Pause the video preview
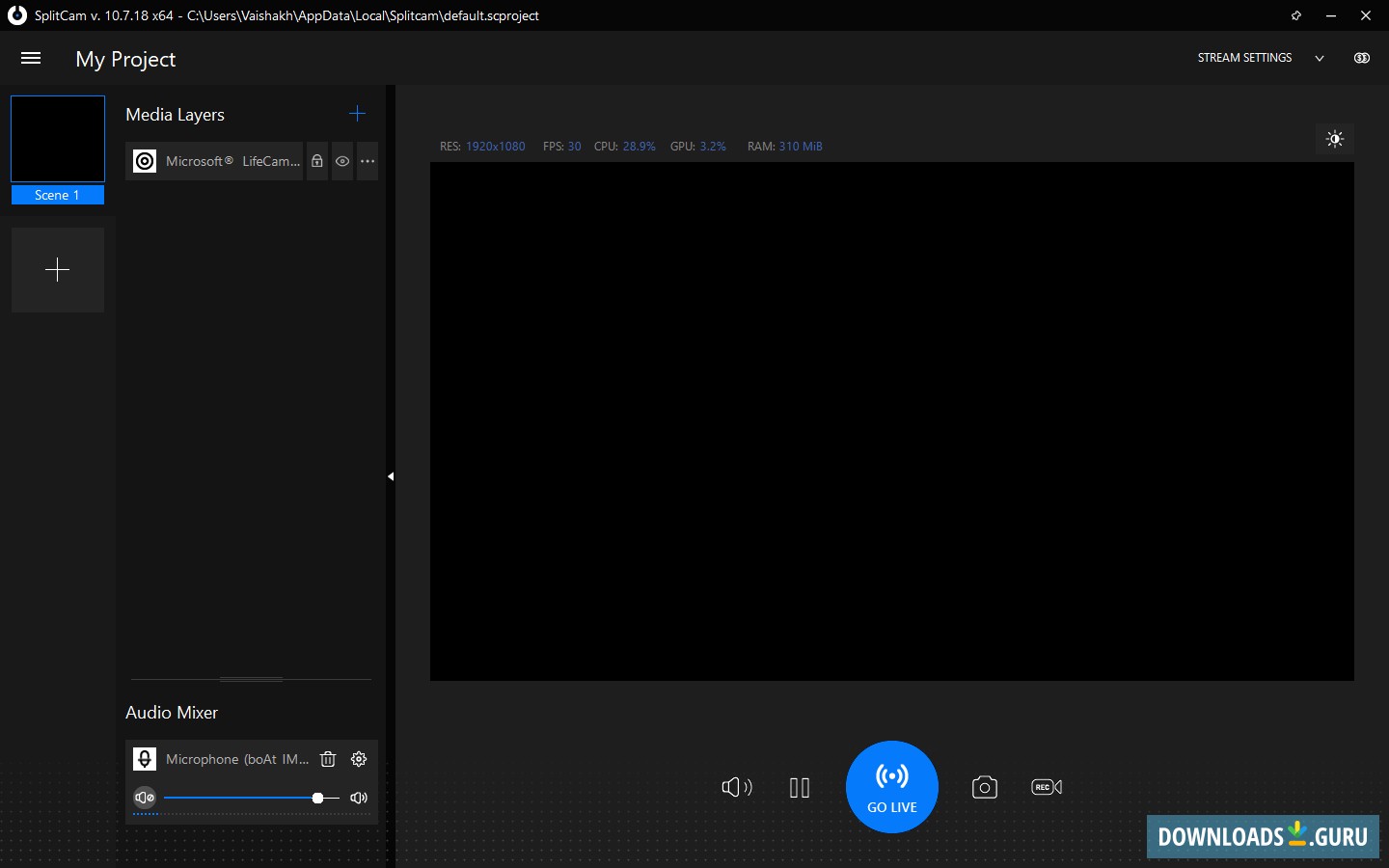 (800, 788)
